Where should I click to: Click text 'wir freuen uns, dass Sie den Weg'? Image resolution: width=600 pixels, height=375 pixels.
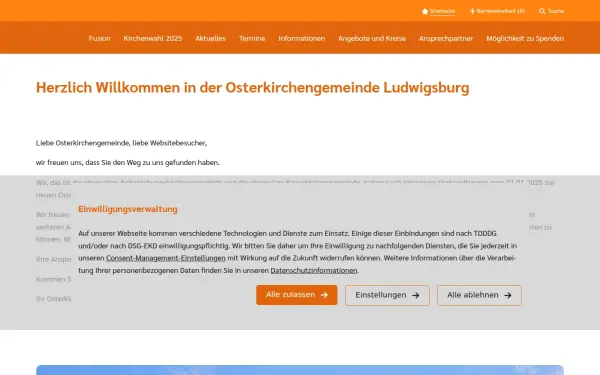click(x=88, y=163)
